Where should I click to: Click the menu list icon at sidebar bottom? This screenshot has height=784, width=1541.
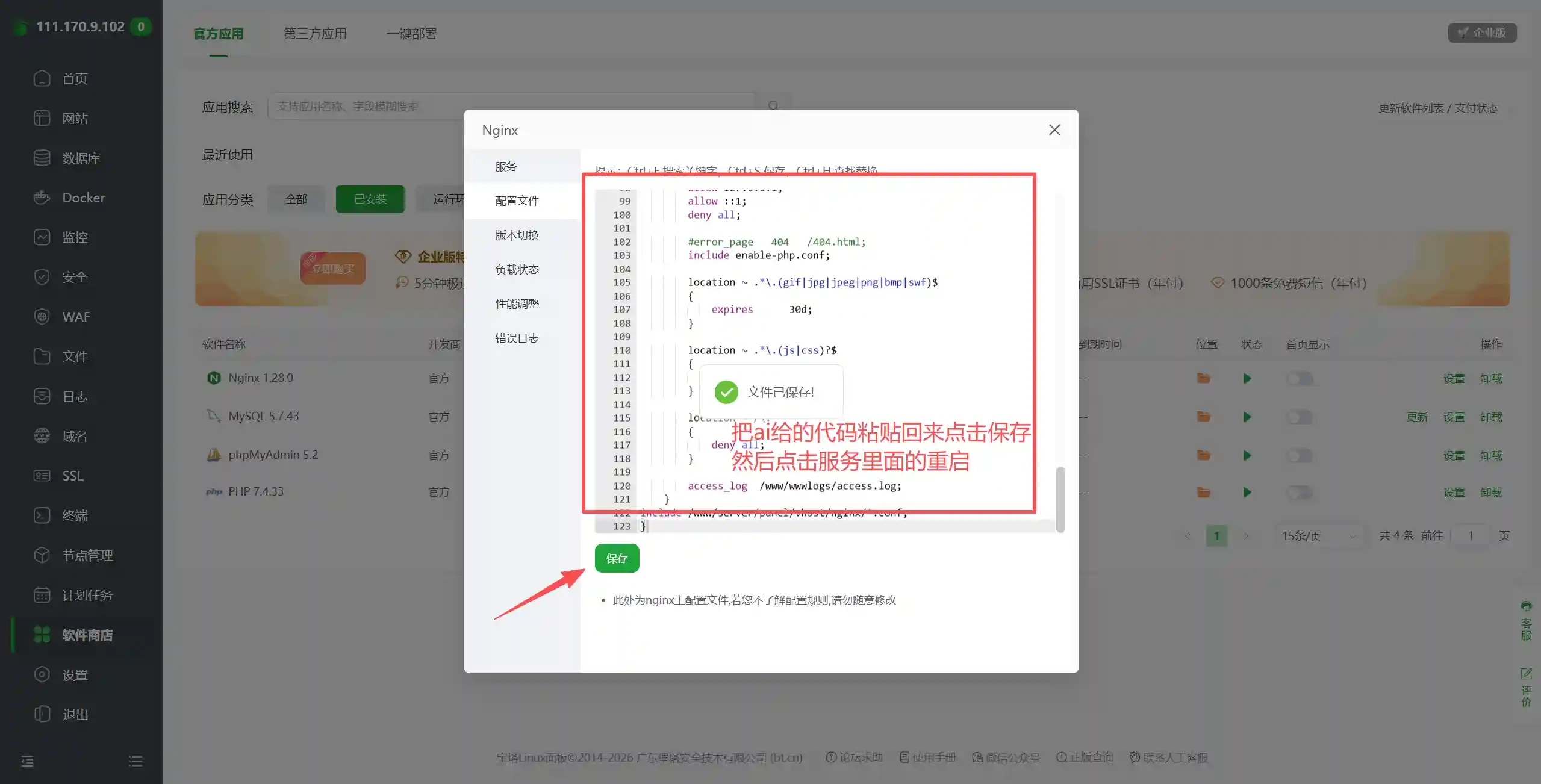135,761
